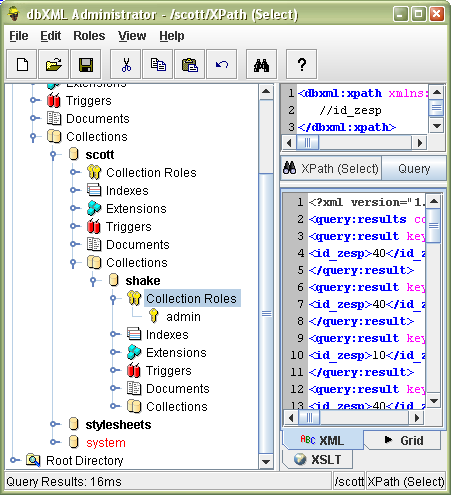Click the scott collection cylinder icon

[74, 154]
